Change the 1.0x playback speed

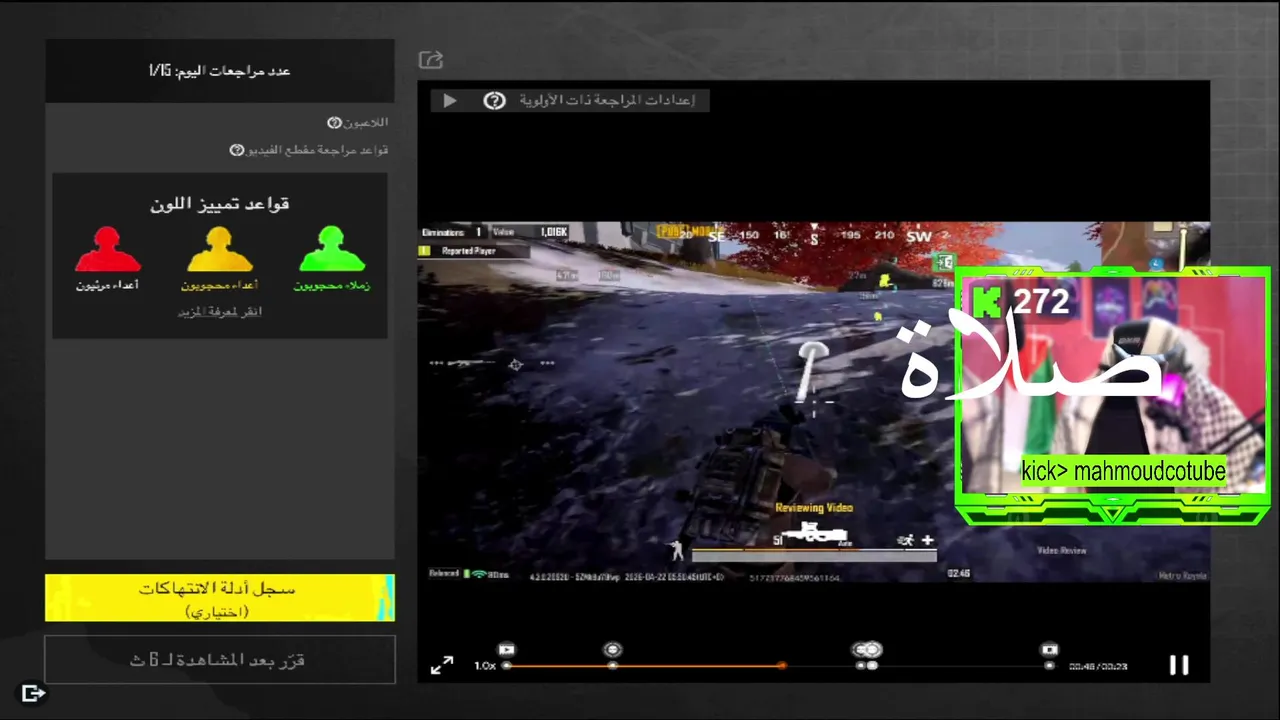tap(485, 666)
